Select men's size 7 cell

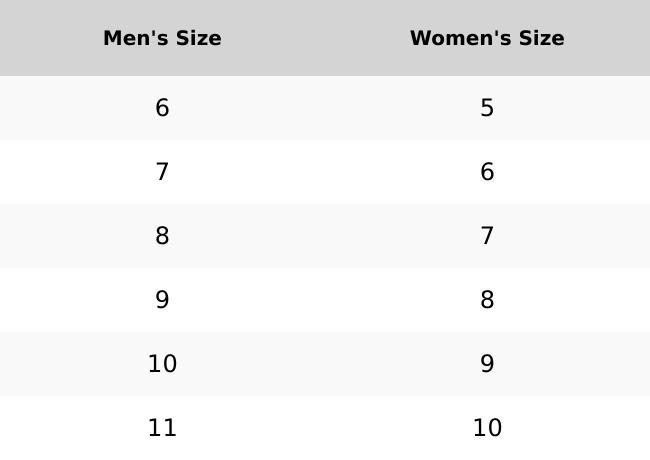click(x=162, y=172)
